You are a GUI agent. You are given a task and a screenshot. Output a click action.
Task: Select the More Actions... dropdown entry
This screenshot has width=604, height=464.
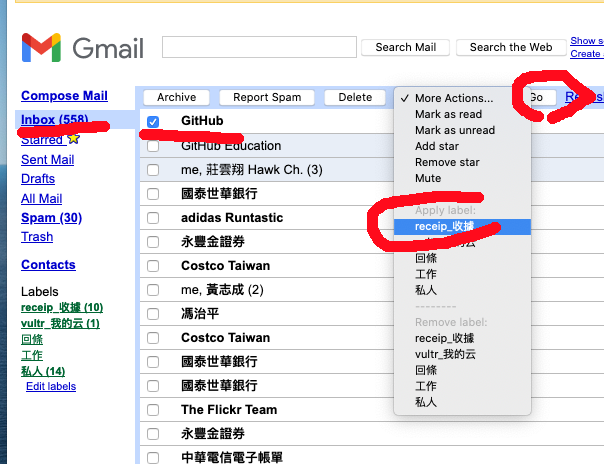tap(454, 98)
